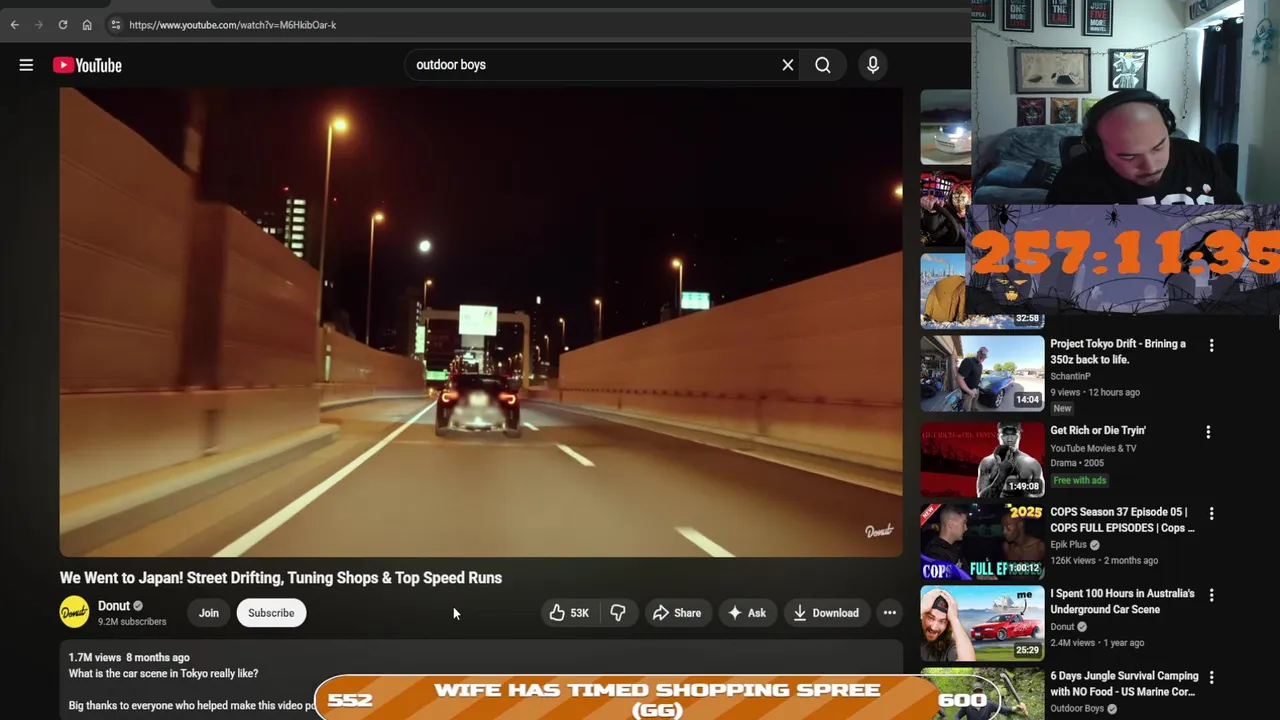Go to the browser home icon
This screenshot has width=1280, height=720.
(x=87, y=25)
